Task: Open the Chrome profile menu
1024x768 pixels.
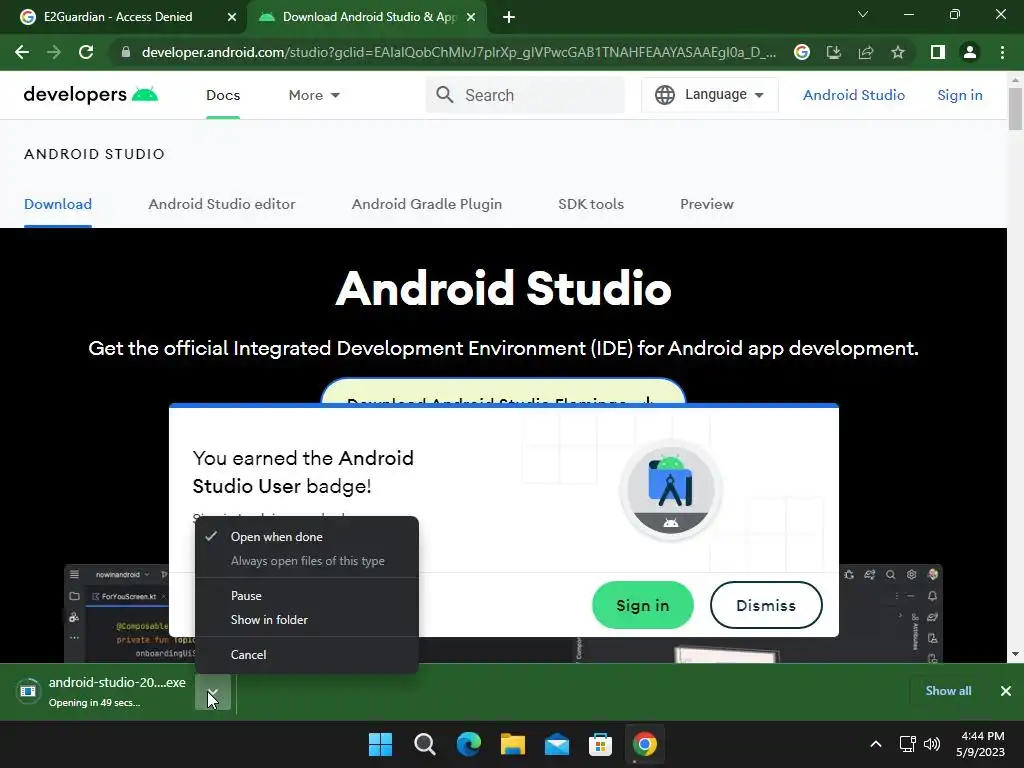Action: coord(970,52)
